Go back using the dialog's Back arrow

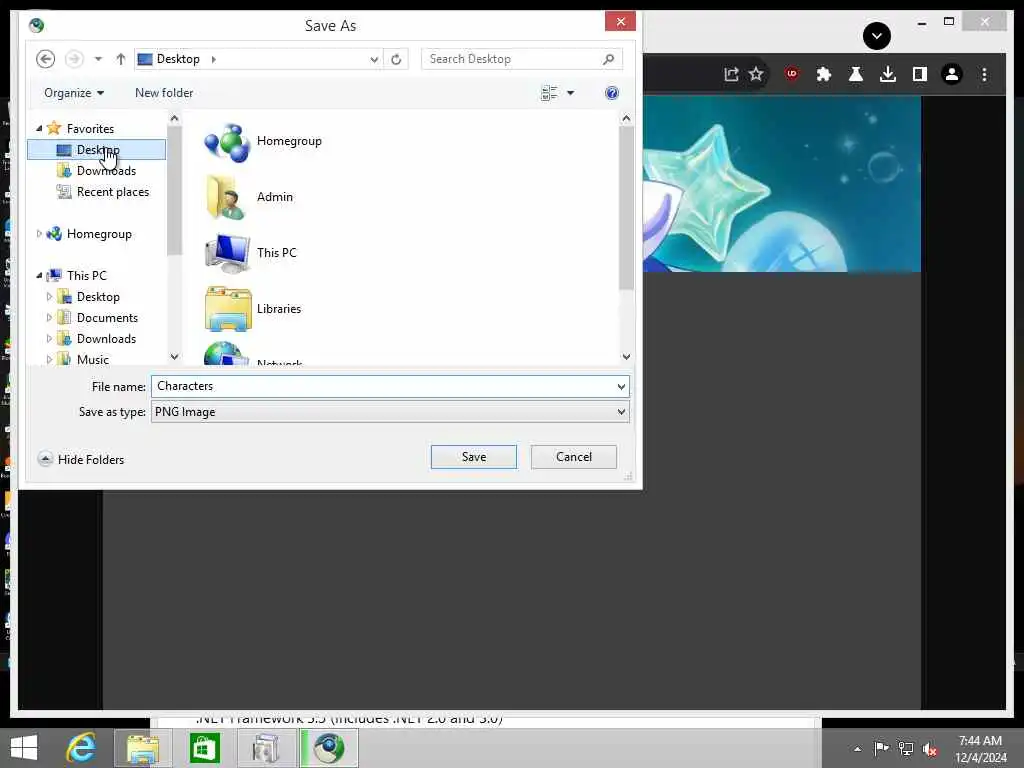45,59
